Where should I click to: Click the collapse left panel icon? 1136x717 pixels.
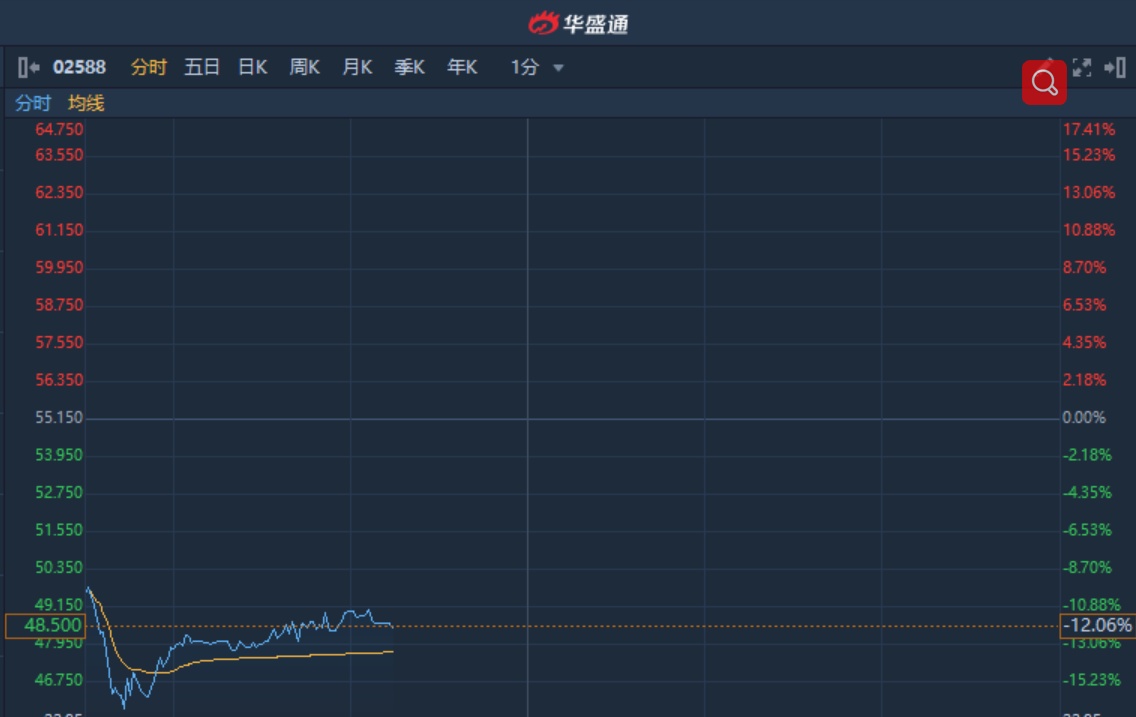tap(28, 68)
